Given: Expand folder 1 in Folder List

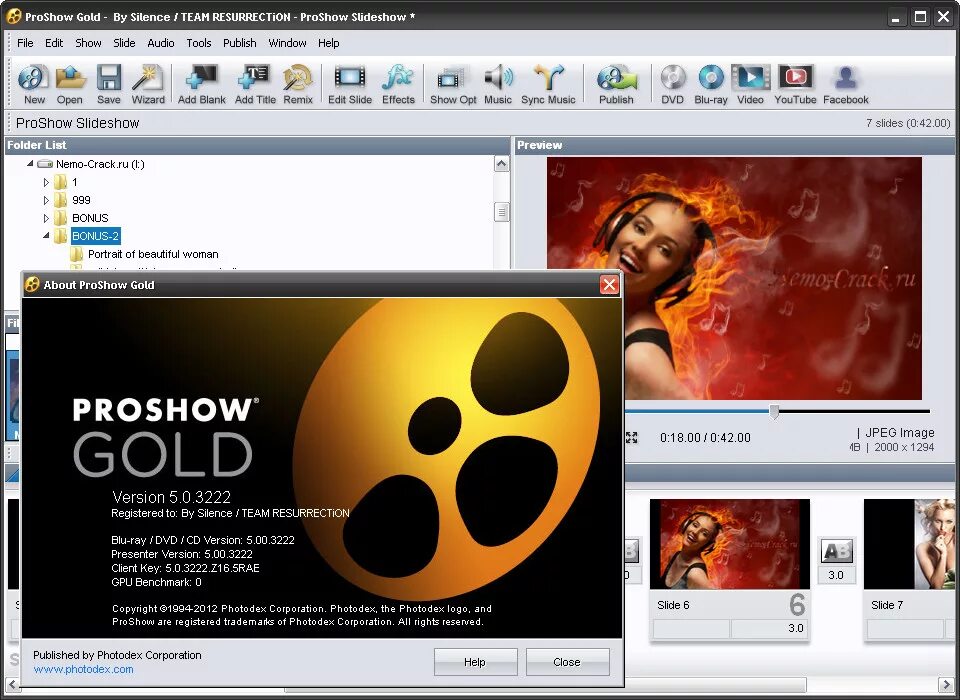Looking at the screenshot, I should click(46, 182).
